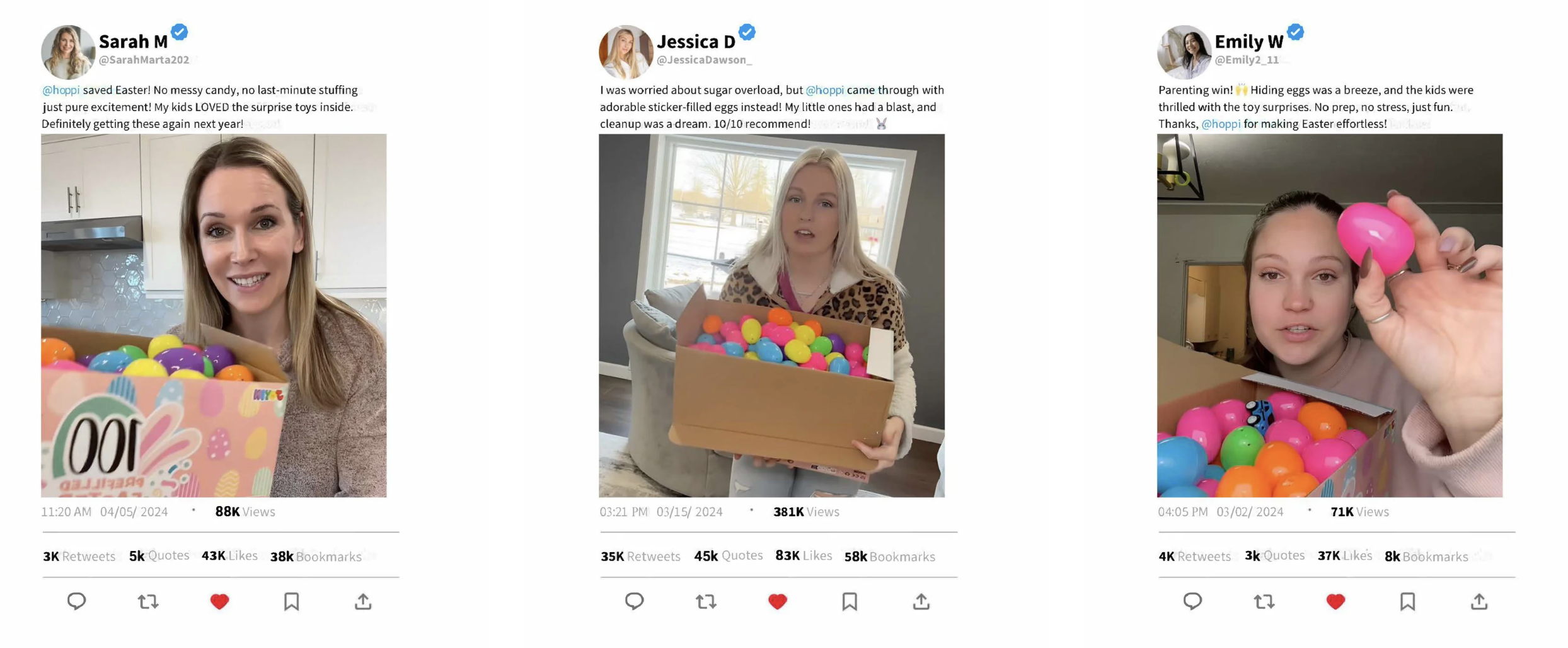Open Emily W's pink egg photo
This screenshot has width=1568, height=648.
[1330, 315]
